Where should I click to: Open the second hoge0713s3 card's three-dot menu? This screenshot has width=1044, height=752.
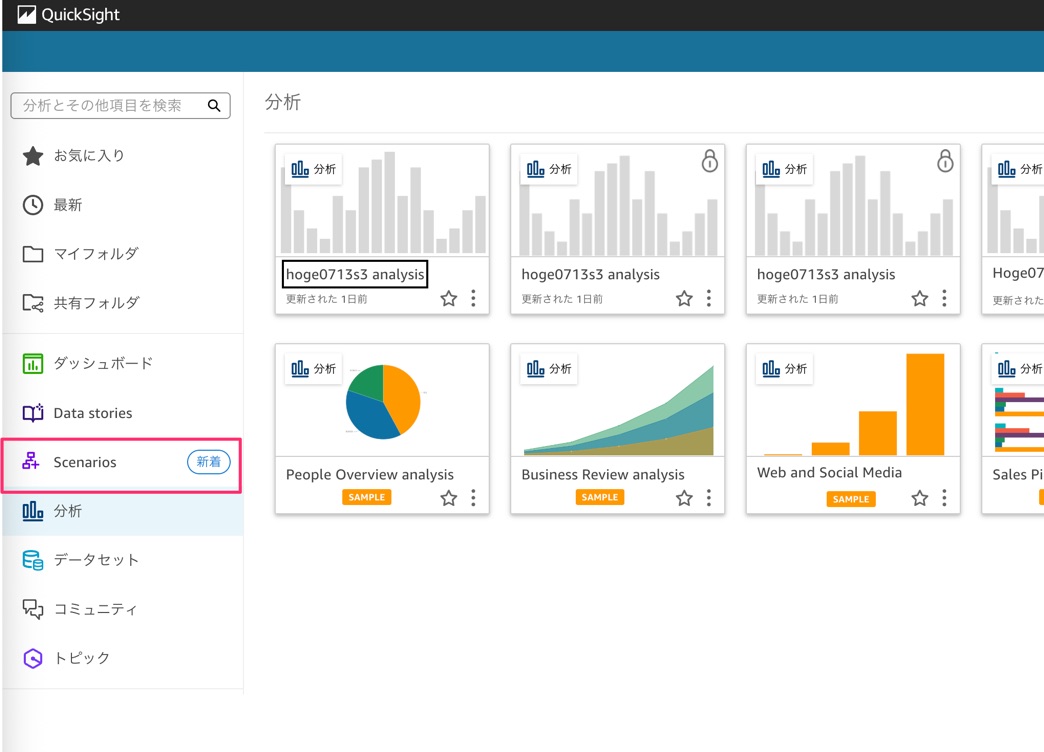click(709, 298)
